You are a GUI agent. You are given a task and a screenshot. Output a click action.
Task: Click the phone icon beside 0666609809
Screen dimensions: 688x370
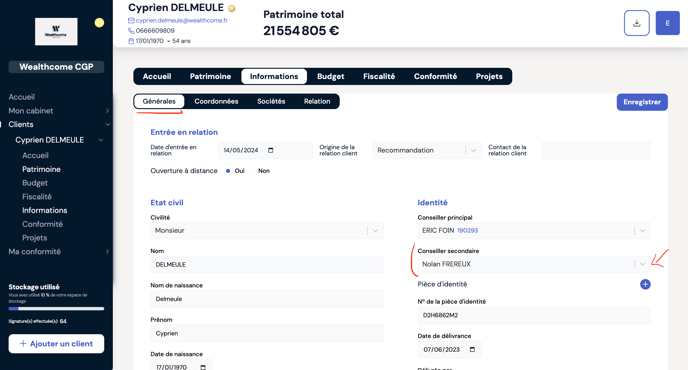131,31
